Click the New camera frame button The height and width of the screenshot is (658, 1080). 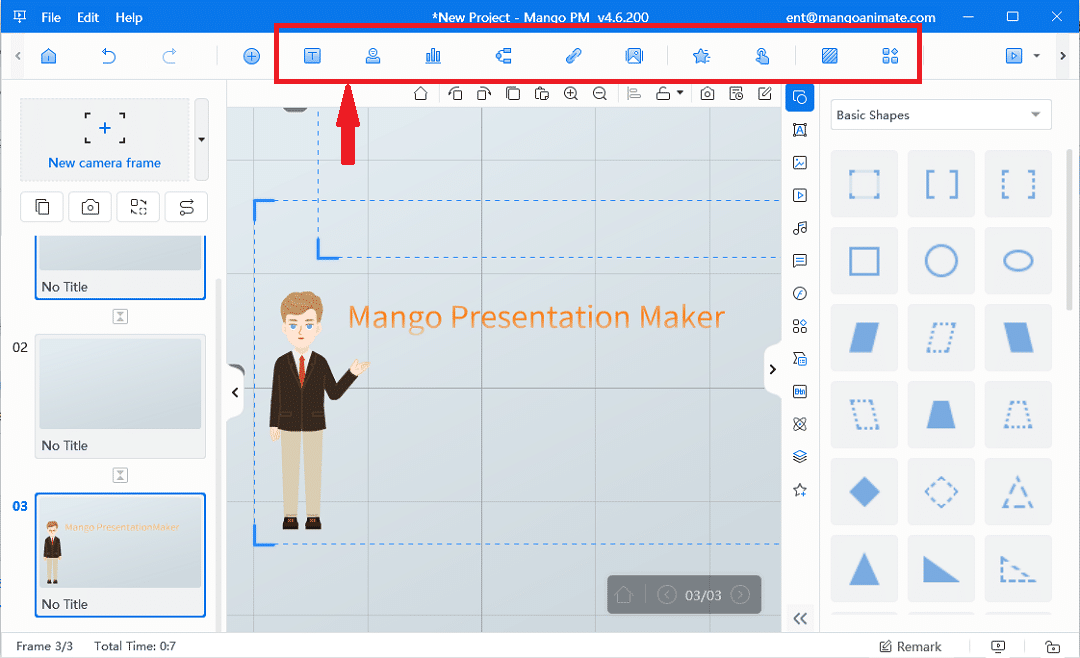(x=104, y=139)
